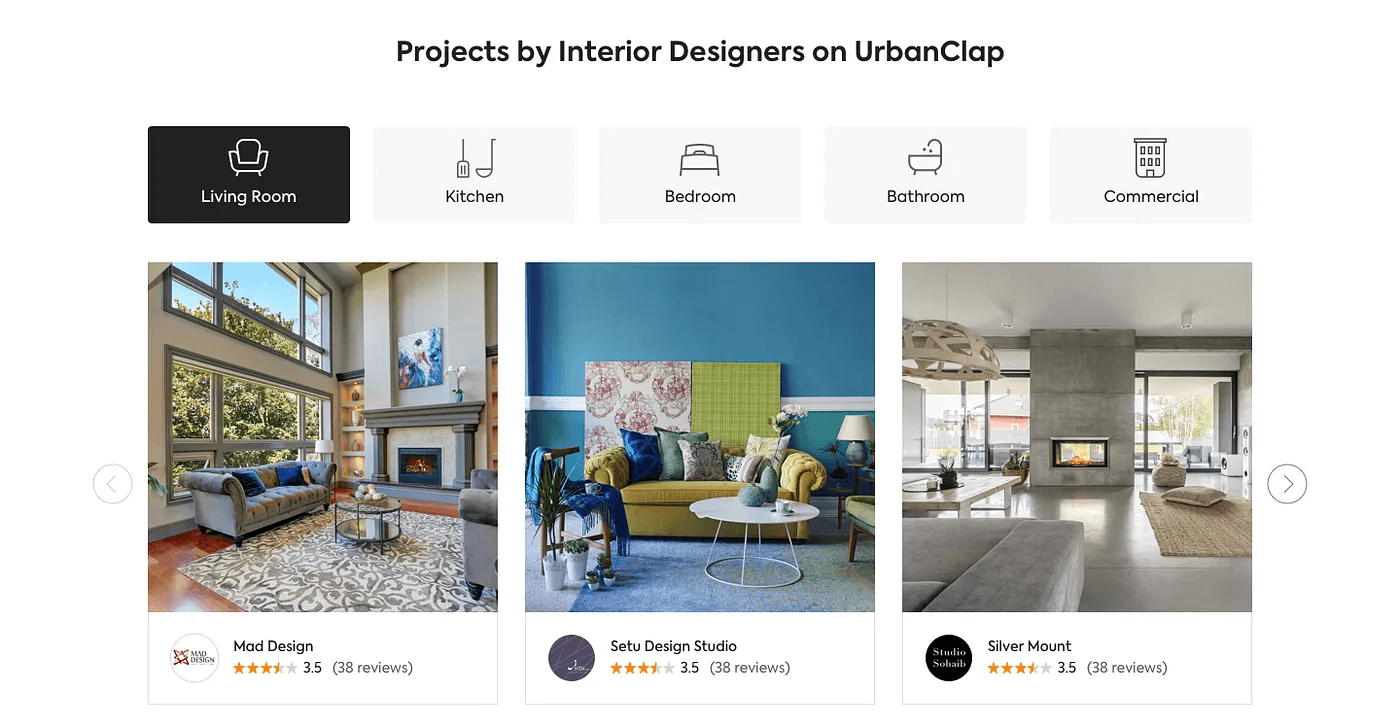
Task: Switch to the Commercial tab label
Action: [x=1151, y=197]
